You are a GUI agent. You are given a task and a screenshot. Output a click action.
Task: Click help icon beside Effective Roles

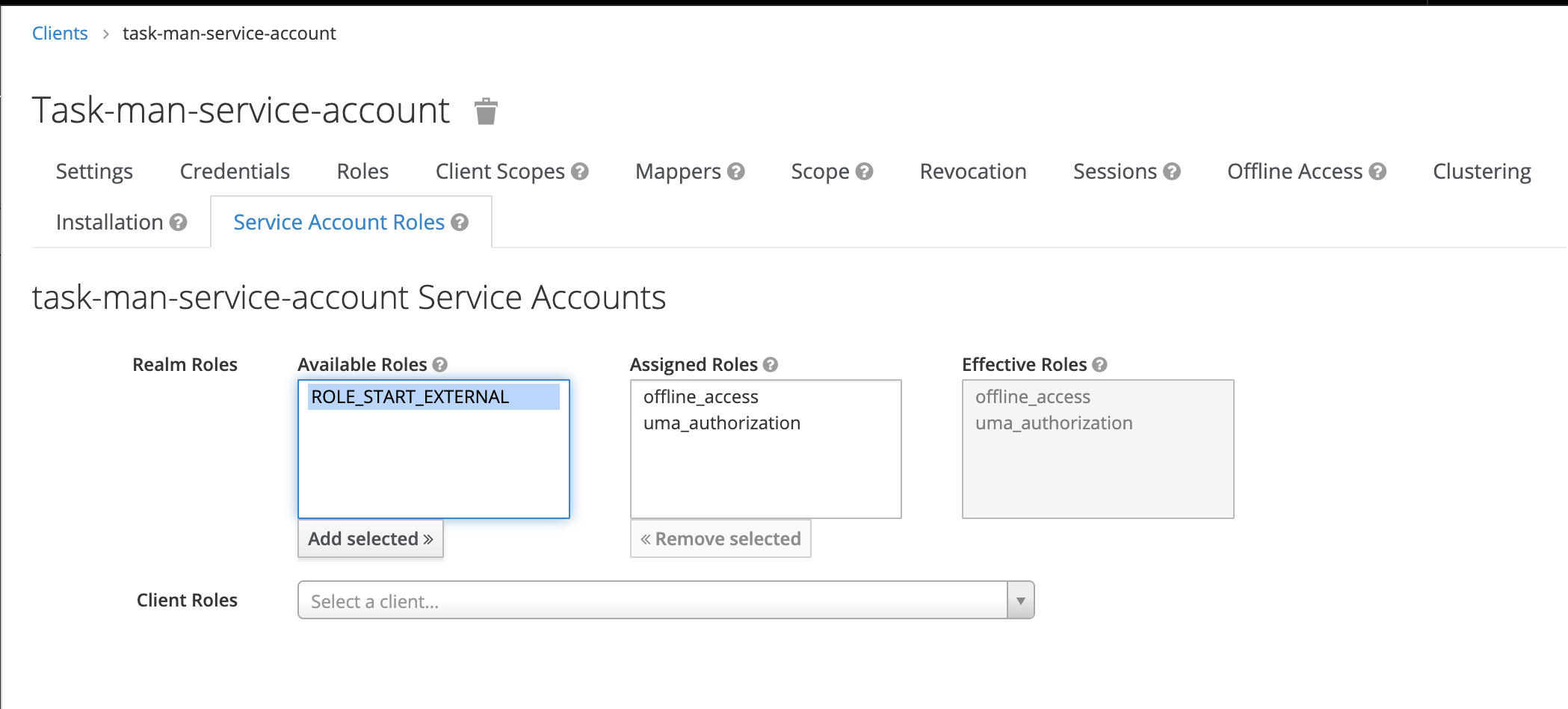(1099, 364)
